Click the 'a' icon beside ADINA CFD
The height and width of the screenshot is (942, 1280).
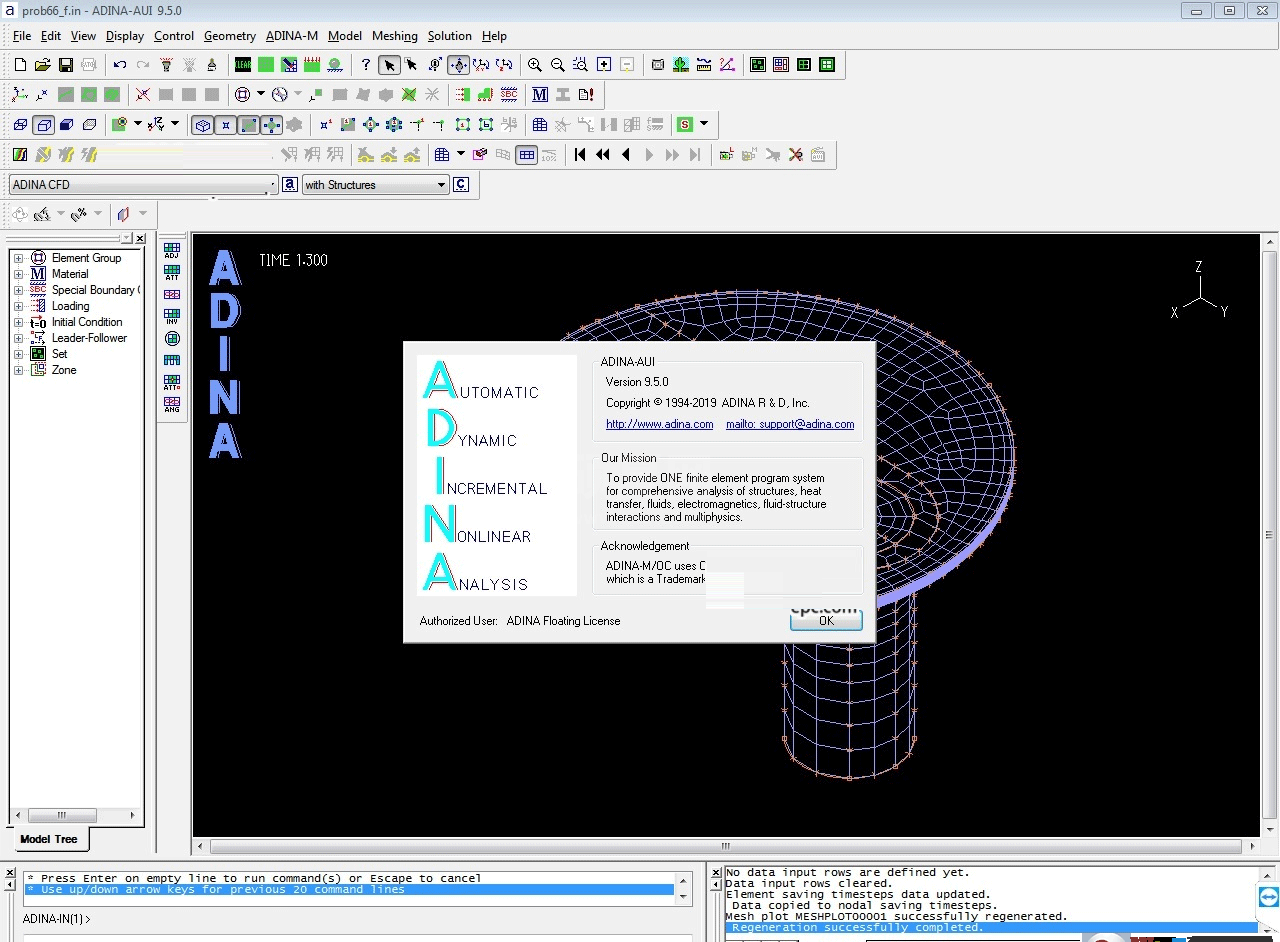click(290, 184)
